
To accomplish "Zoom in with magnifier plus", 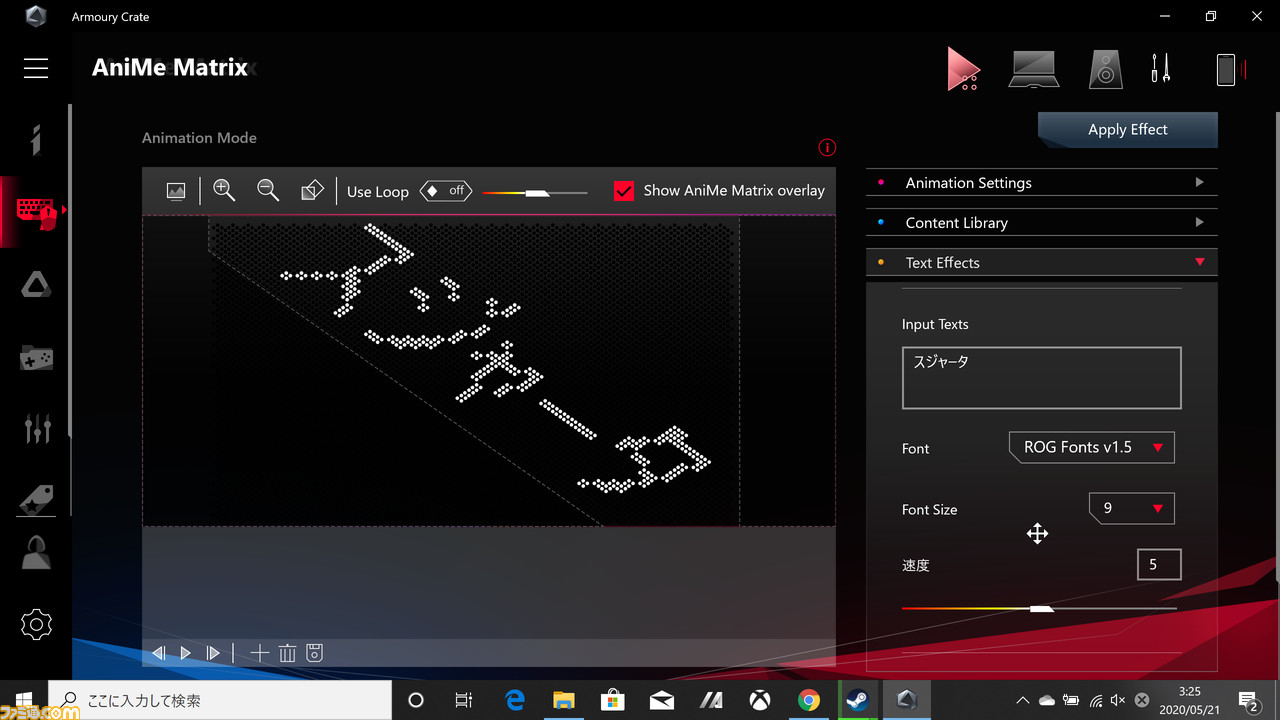I will coord(224,190).
